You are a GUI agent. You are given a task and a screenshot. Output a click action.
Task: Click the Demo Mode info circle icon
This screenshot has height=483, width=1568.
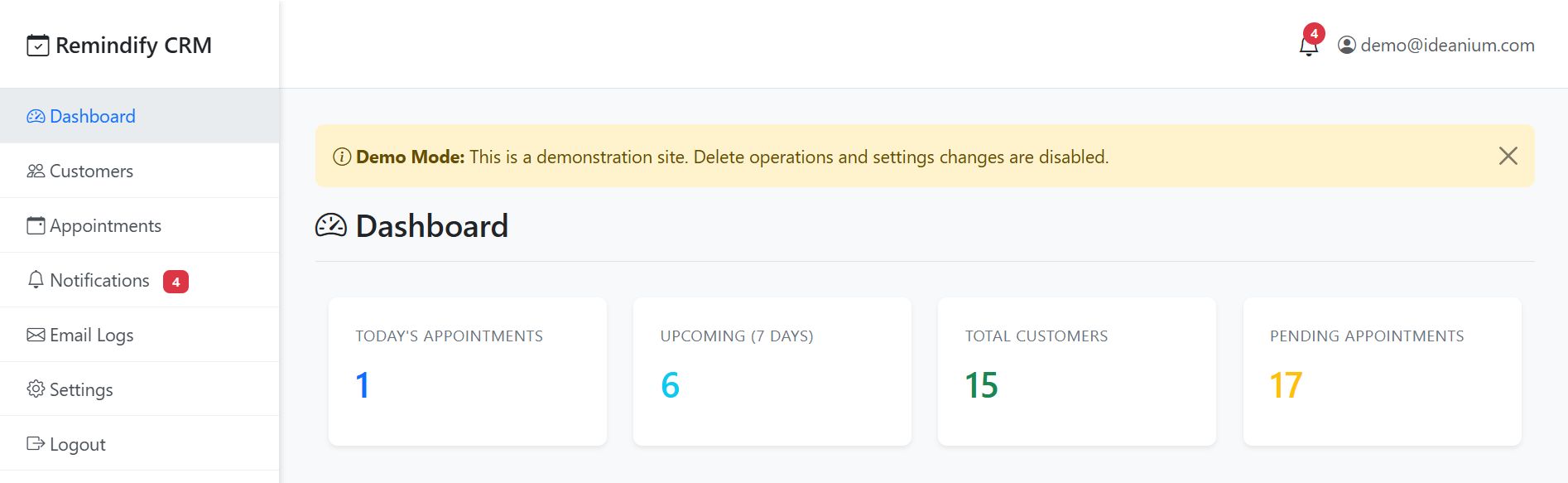[x=342, y=157]
